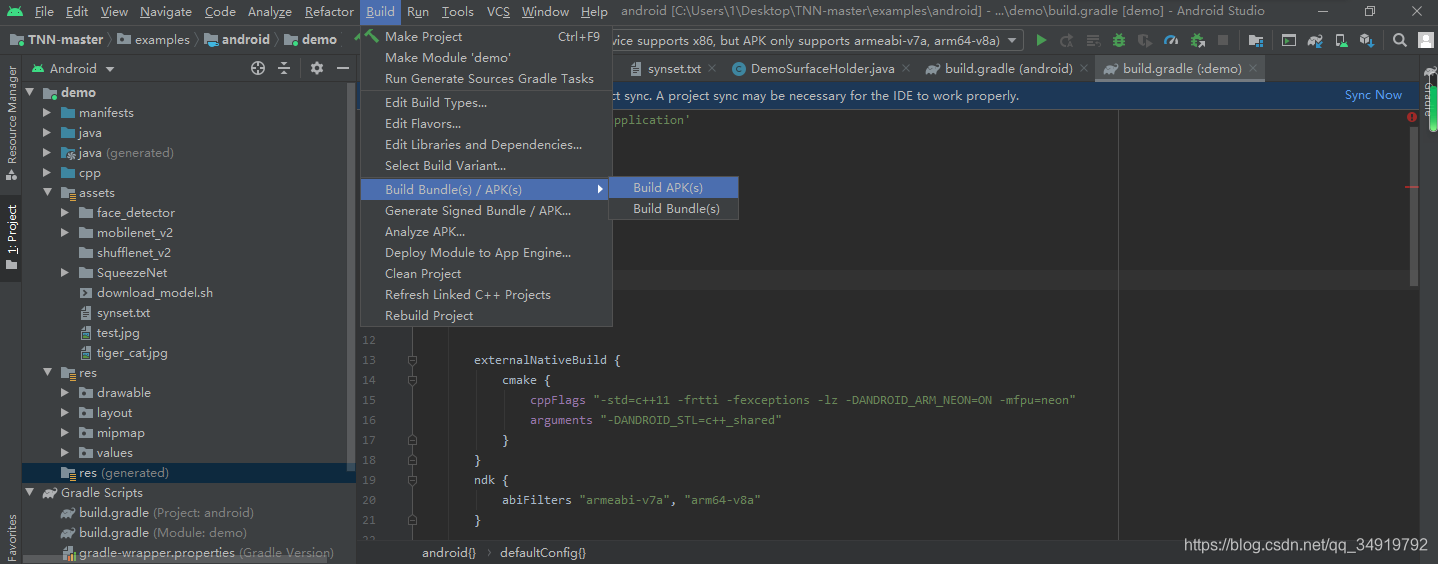1438x564 pixels.
Task: Open the device selector dropdown arrow
Action: tap(1013, 40)
